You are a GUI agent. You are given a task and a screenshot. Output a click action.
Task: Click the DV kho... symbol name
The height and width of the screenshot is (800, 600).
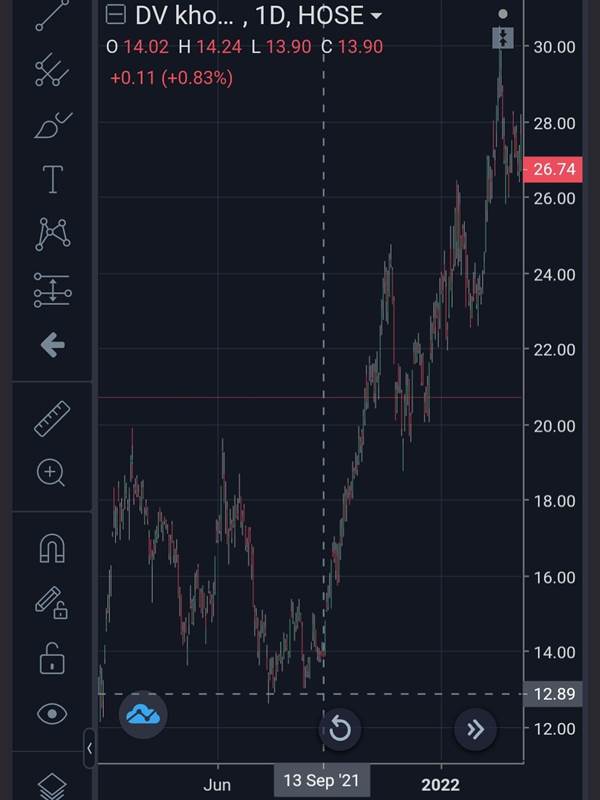(184, 16)
